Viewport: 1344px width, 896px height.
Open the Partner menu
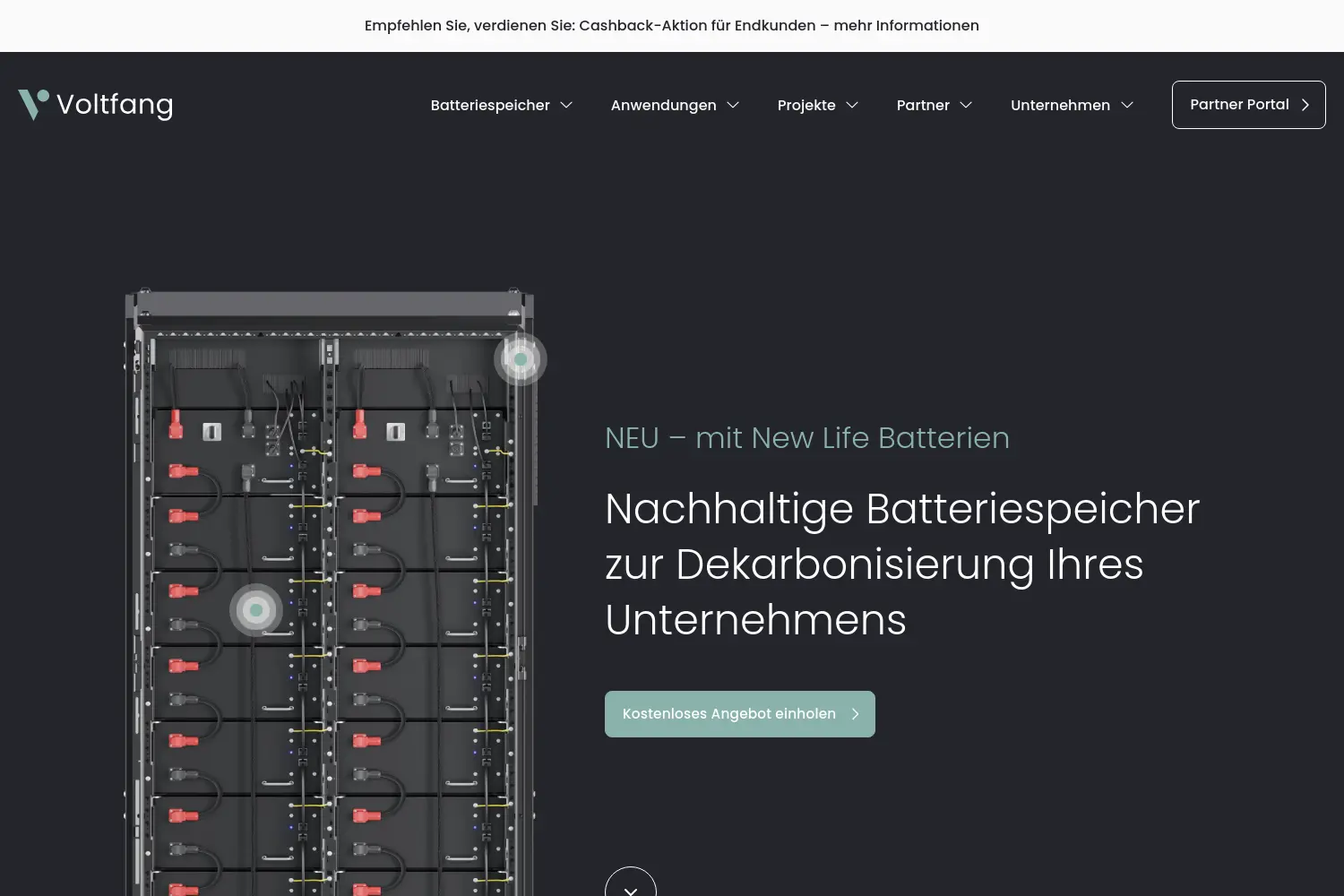[923, 105]
